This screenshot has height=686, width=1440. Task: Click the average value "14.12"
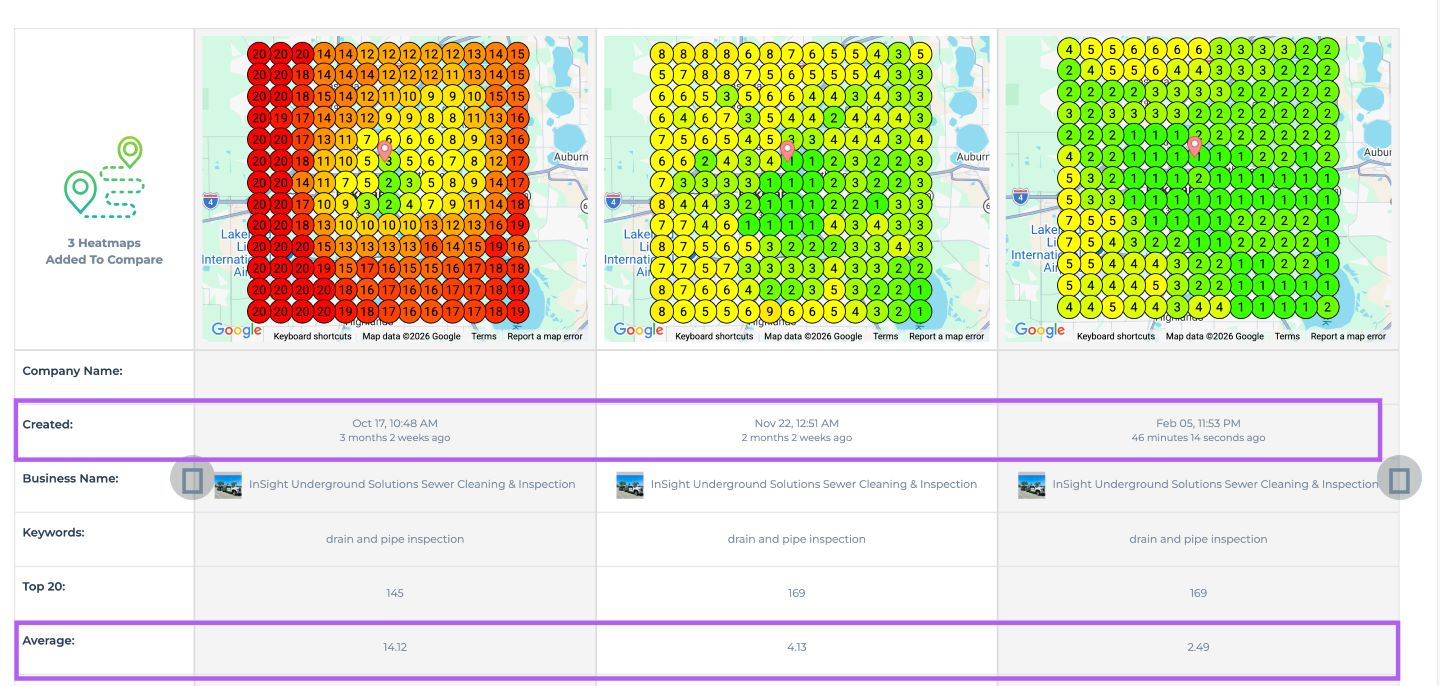pyautogui.click(x=395, y=647)
